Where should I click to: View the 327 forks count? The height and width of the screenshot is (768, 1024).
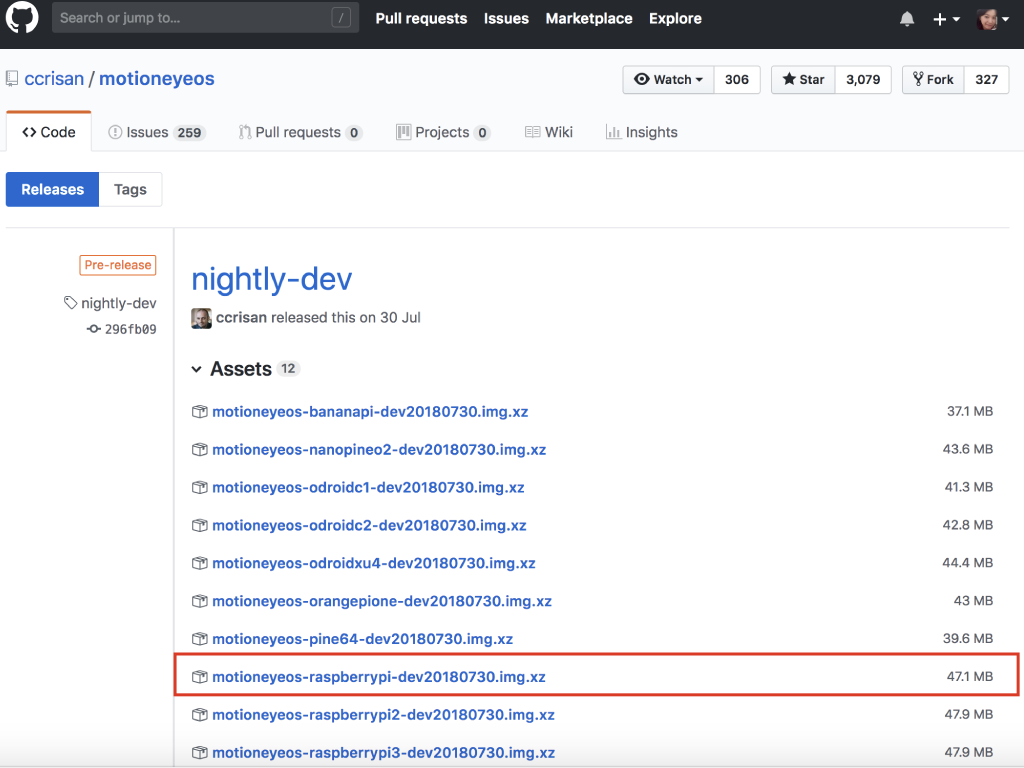(987, 80)
